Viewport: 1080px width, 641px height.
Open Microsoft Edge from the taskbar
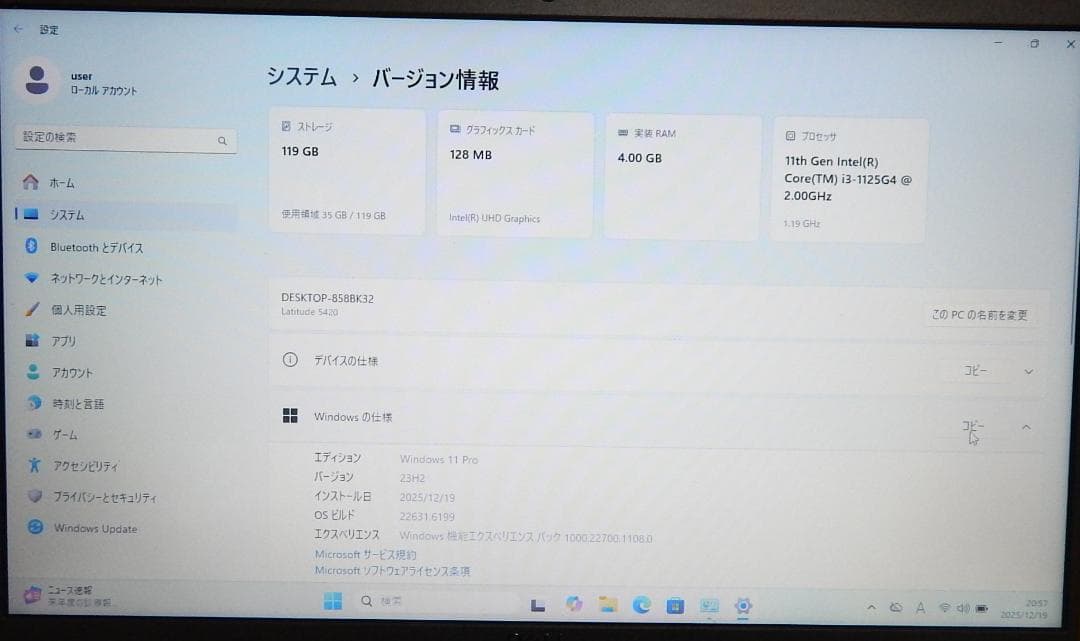pyautogui.click(x=641, y=604)
